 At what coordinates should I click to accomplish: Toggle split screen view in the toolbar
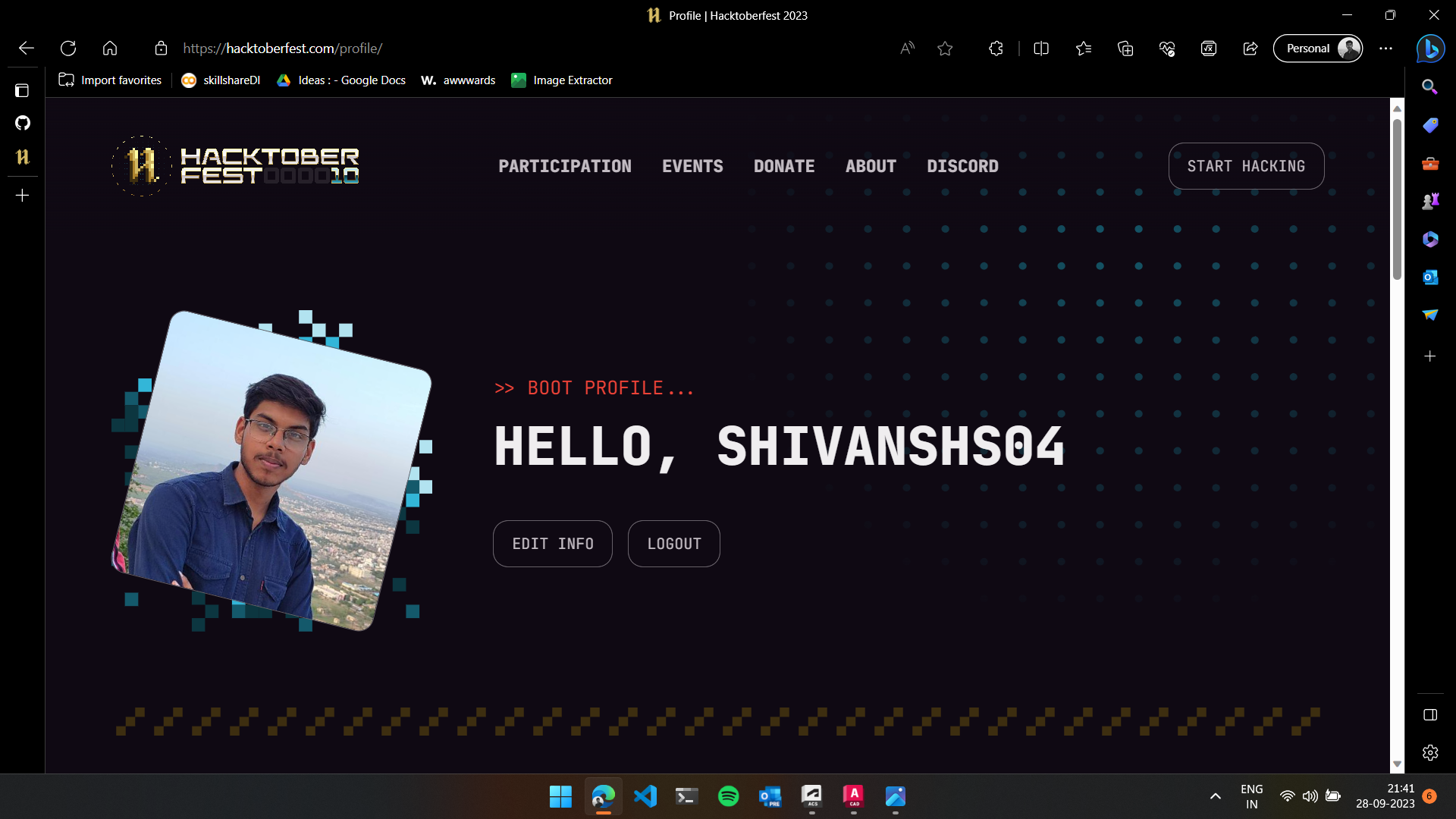[1041, 48]
